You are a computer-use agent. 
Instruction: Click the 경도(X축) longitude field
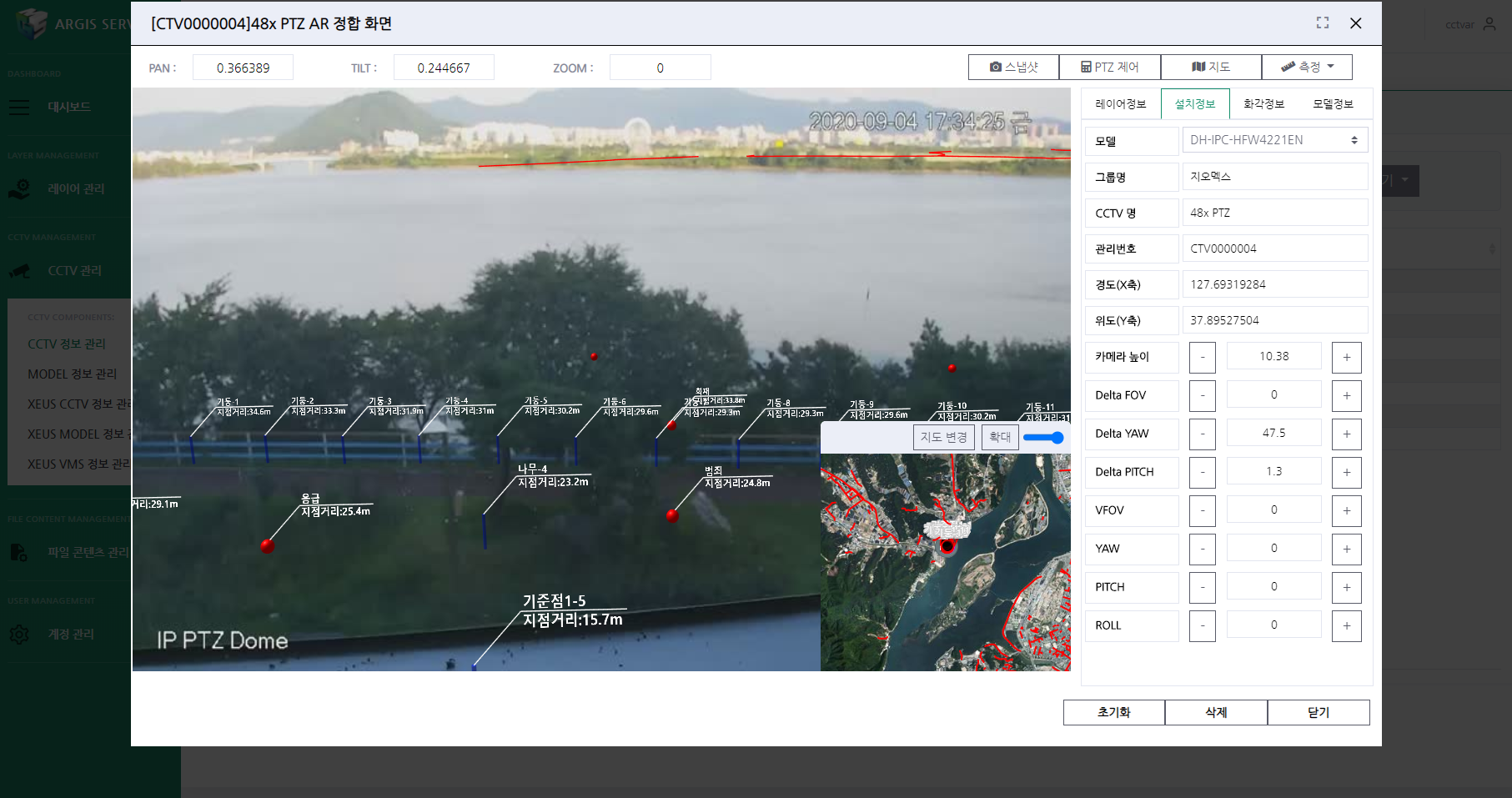1274,284
